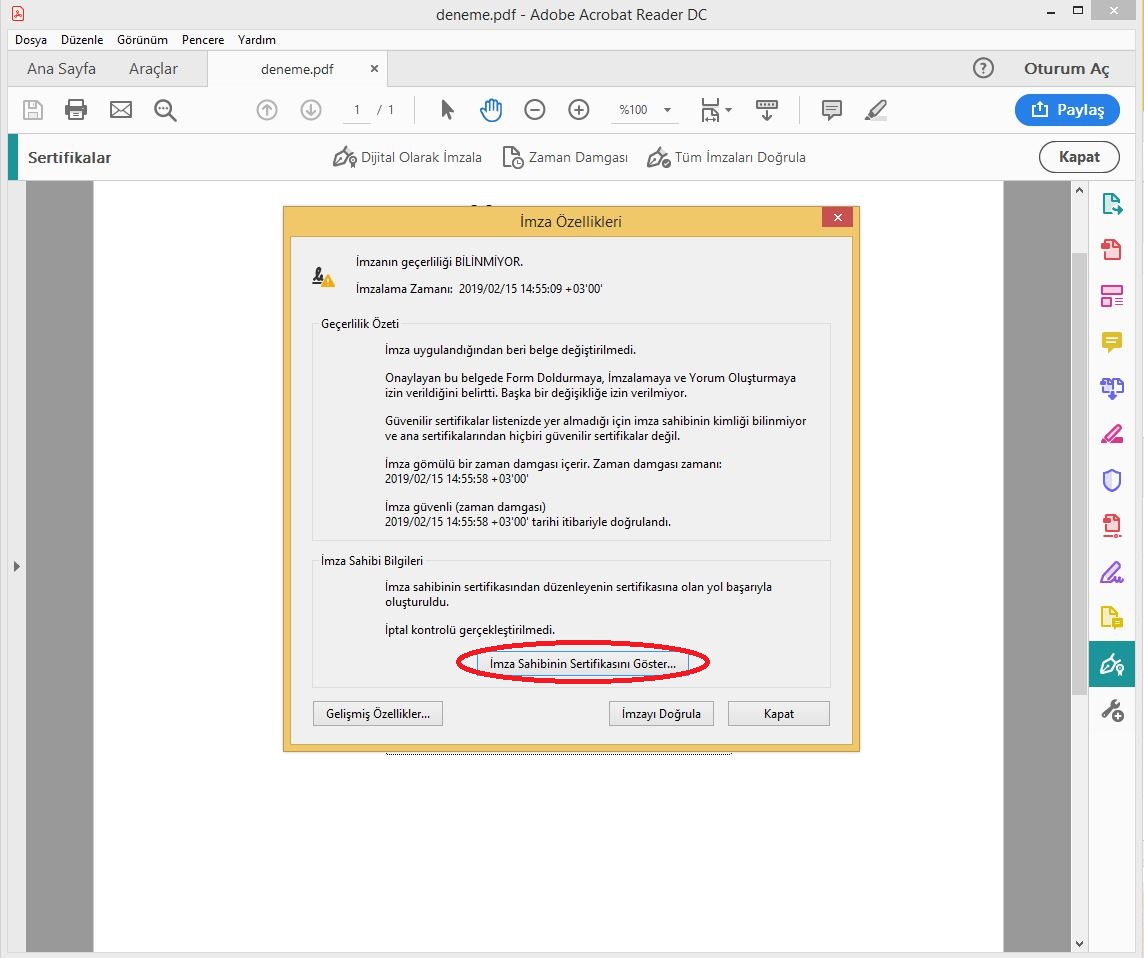Select the highlight pen tool in toolbar
Image resolution: width=1144 pixels, height=958 pixels.
[876, 110]
